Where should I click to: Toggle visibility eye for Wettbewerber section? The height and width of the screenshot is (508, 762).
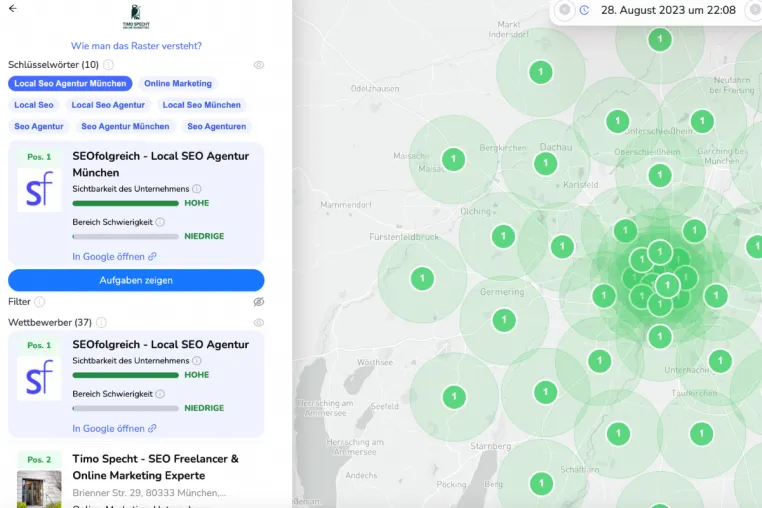259,322
